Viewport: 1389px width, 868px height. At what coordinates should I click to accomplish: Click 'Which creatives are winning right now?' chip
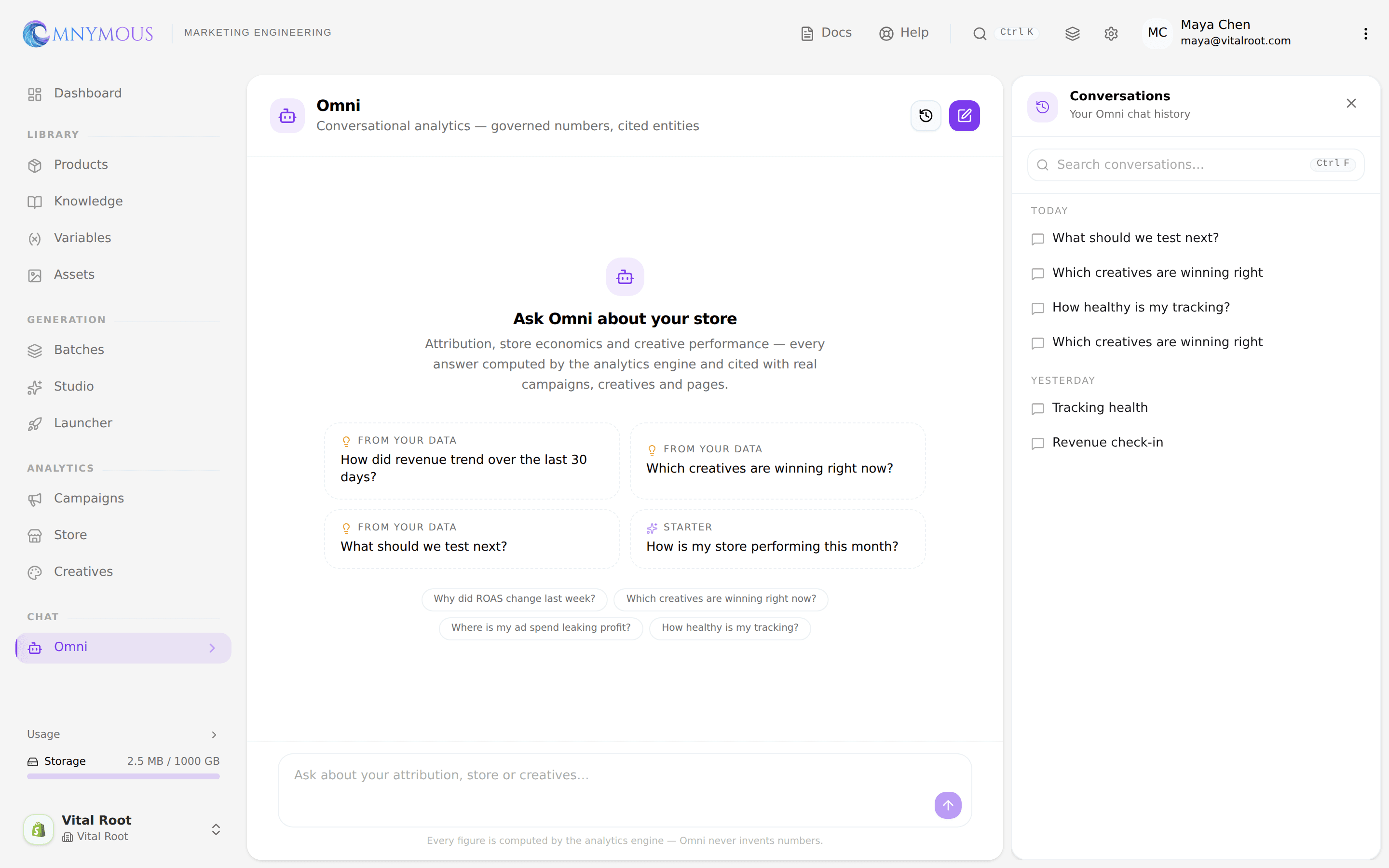point(721,599)
